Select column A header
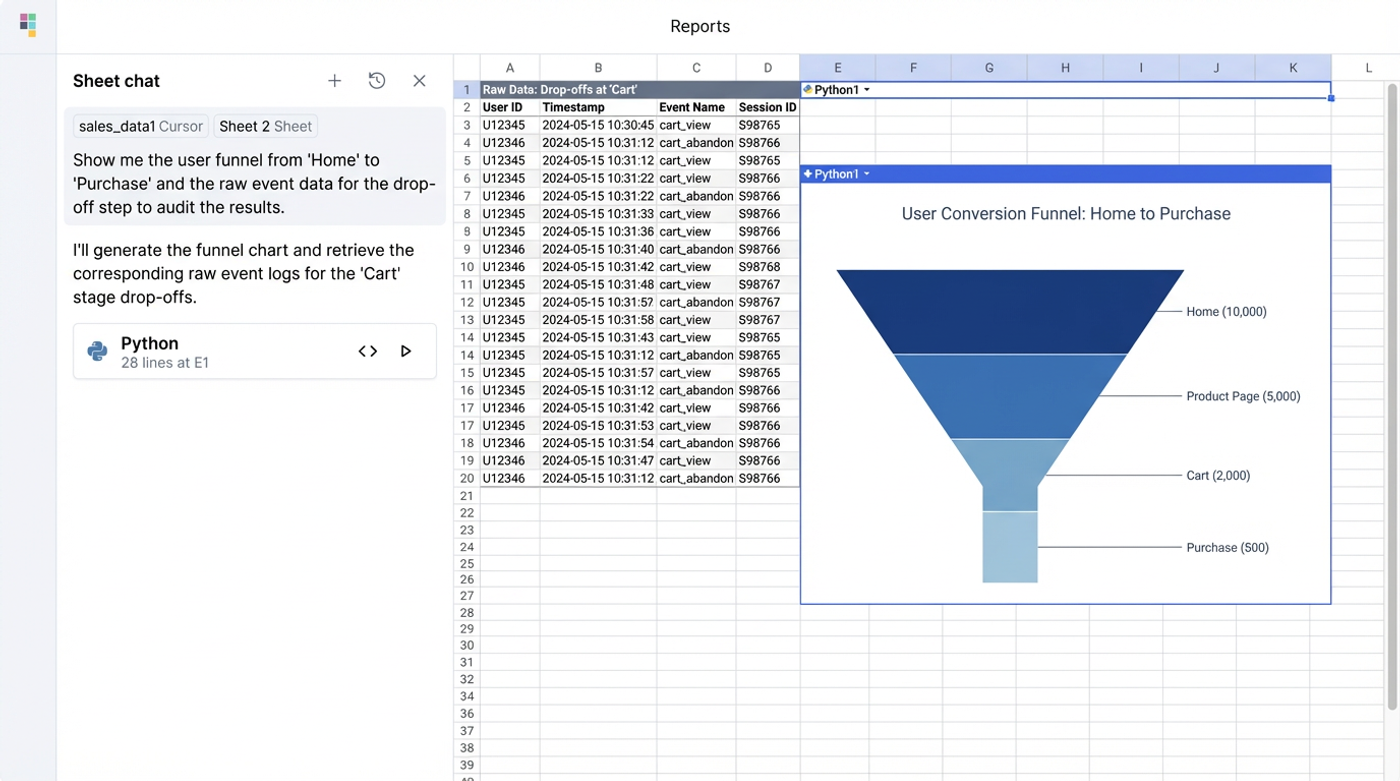Viewport: 1400px width, 781px height. [x=510, y=68]
